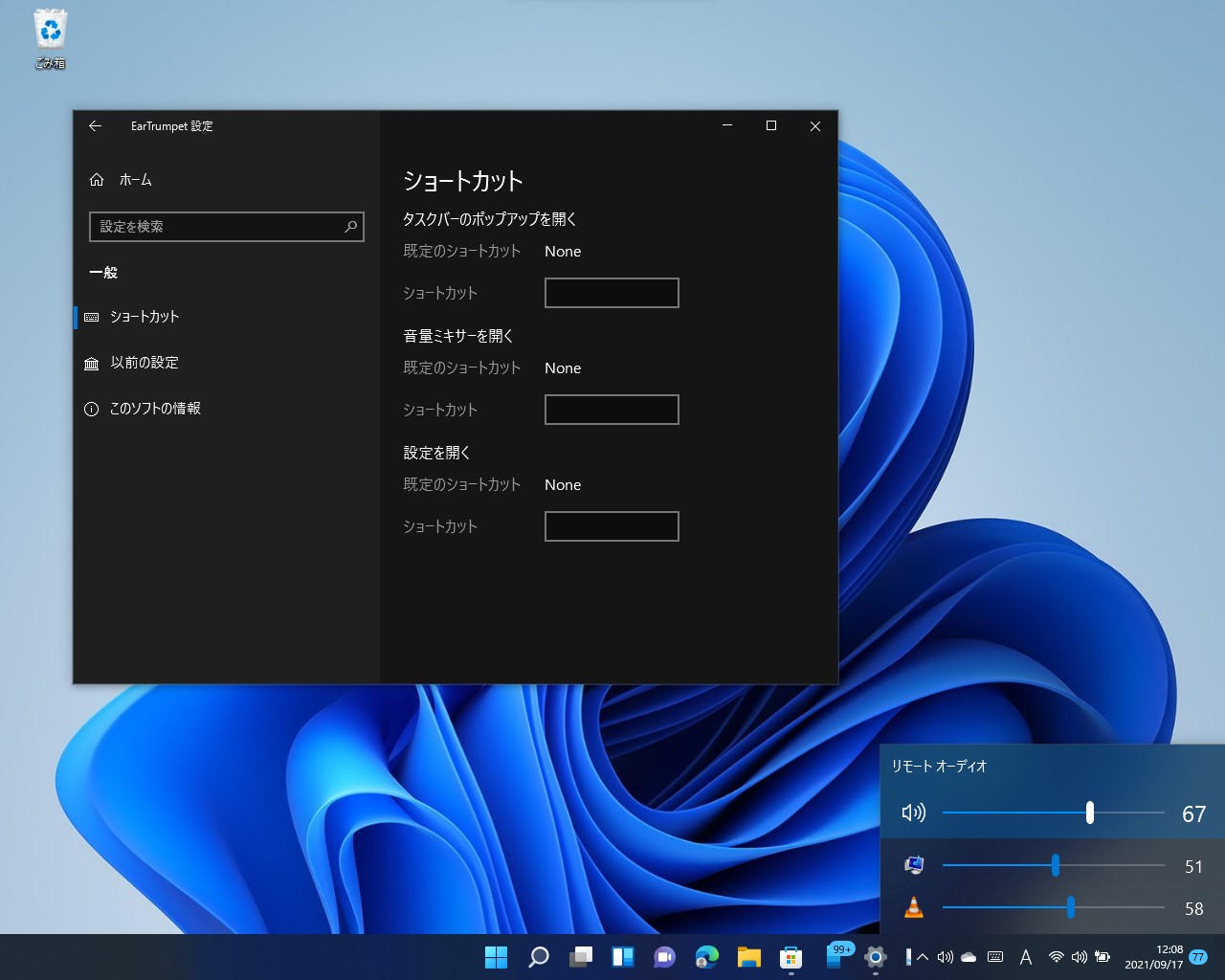Set VLC volume by clicking its slider
This screenshot has width=1225, height=980.
[1070, 907]
